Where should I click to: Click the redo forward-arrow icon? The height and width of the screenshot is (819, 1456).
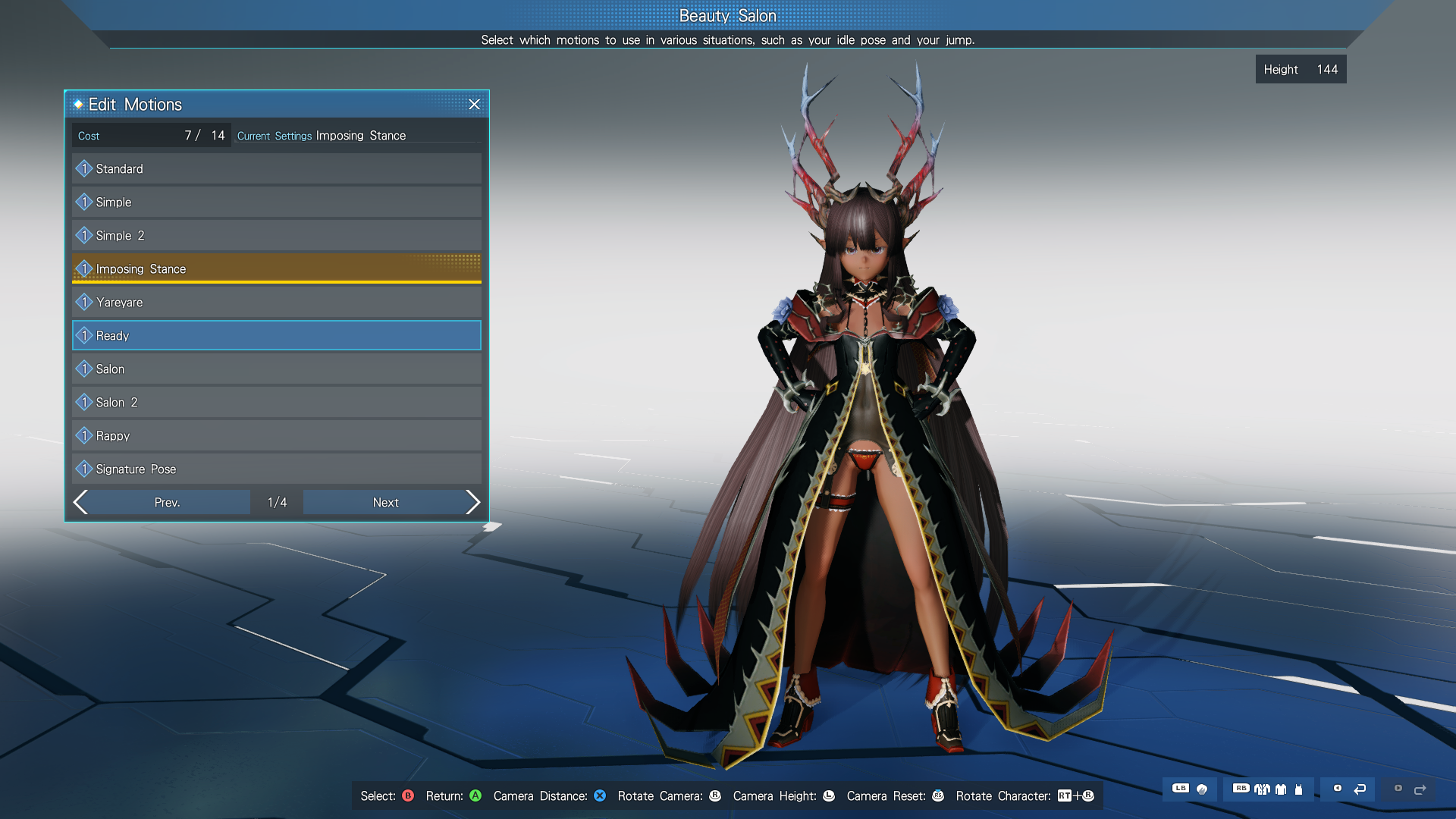click(x=1420, y=789)
